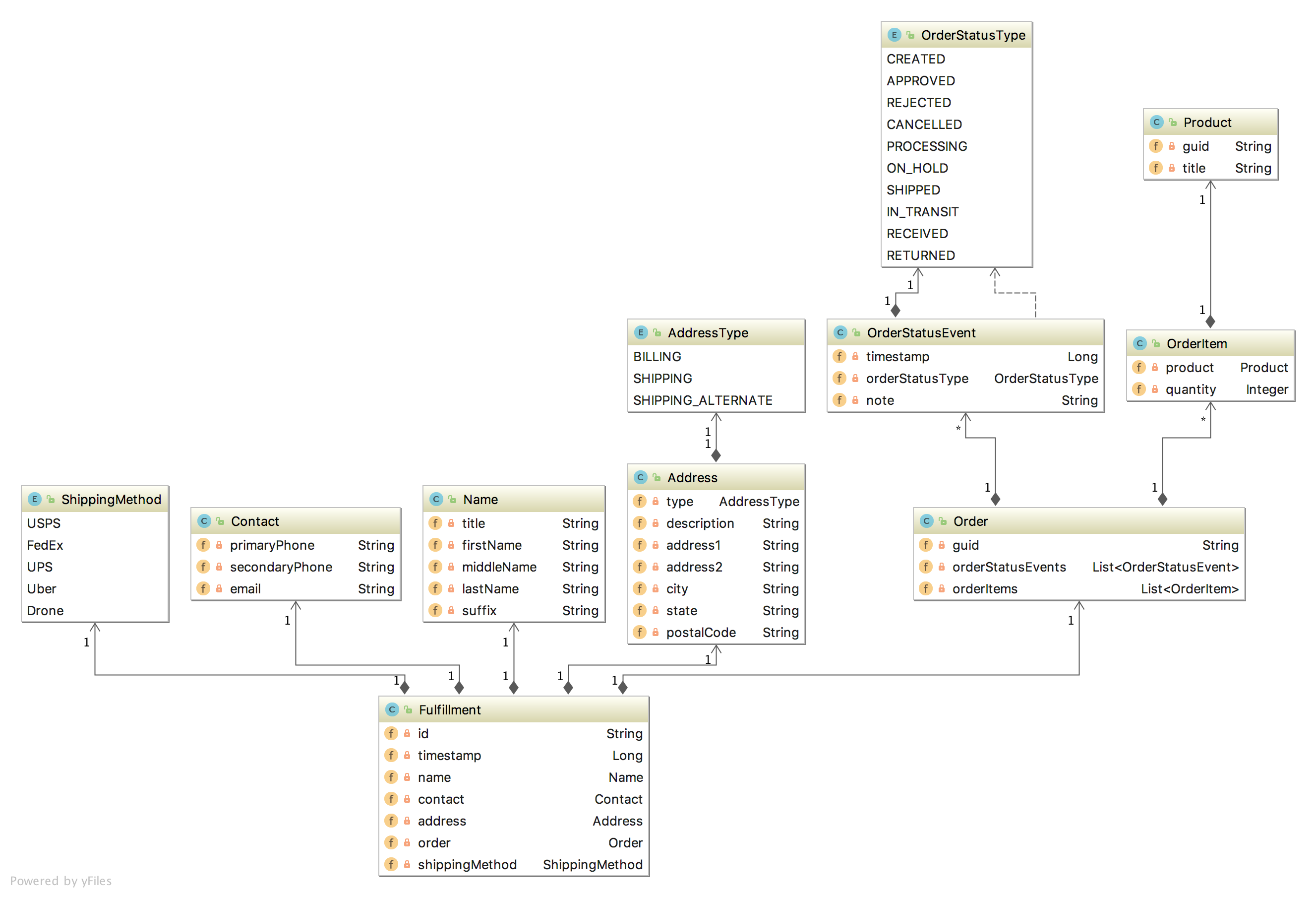Image resolution: width=1316 pixels, height=897 pixels.
Task: Click the quantity field in OrderItem
Action: [1190, 389]
